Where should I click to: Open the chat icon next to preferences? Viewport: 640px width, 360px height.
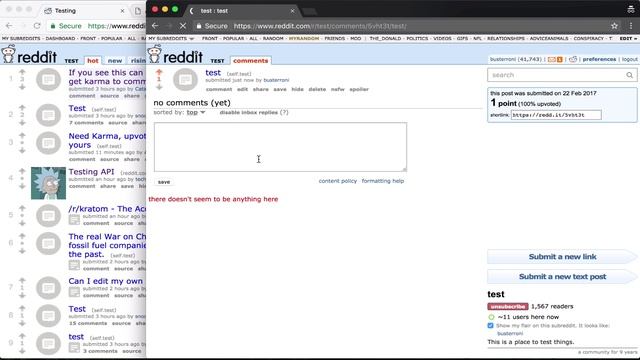coord(573,60)
